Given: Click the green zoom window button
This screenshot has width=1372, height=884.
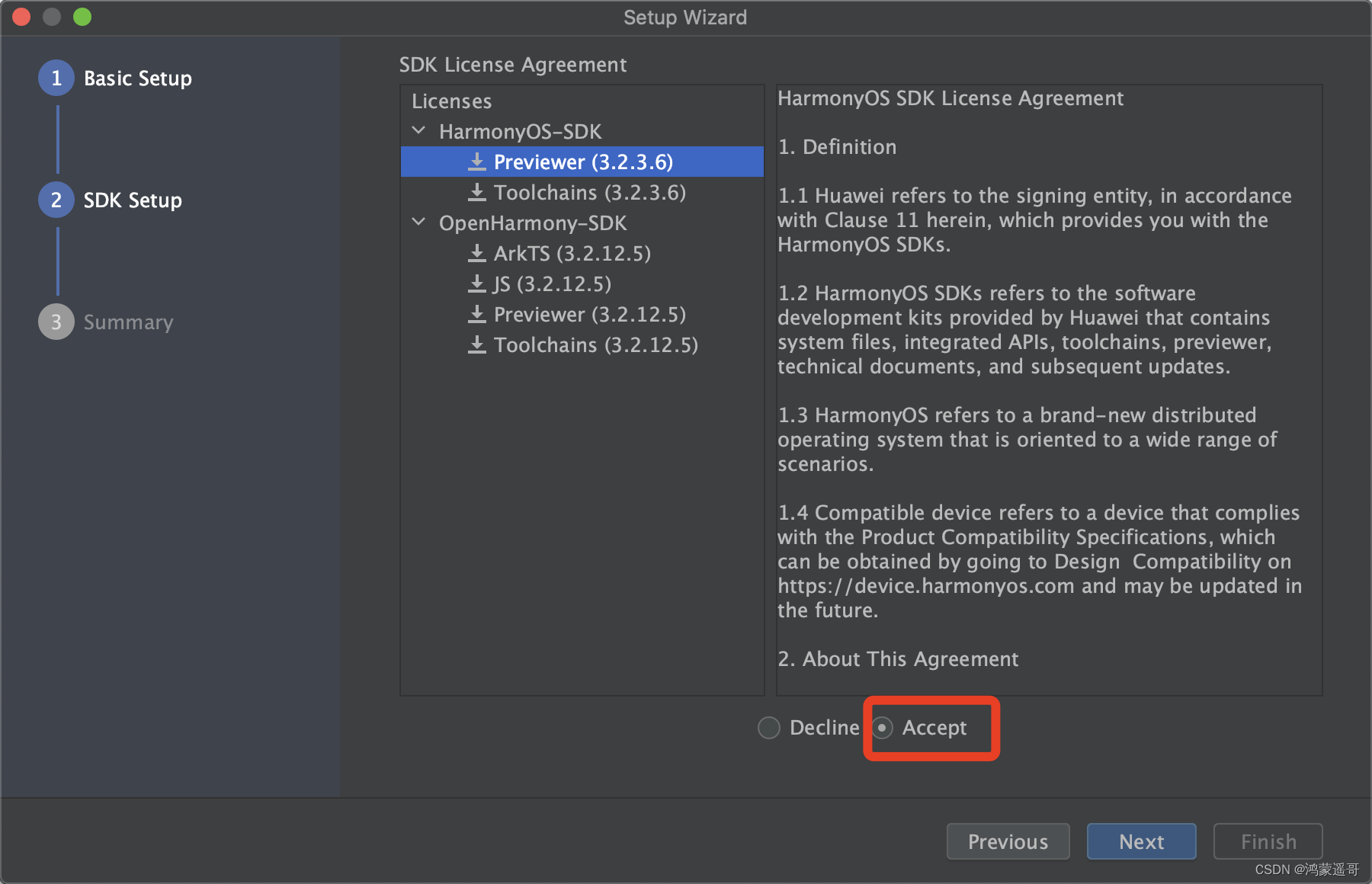Looking at the screenshot, I should [82, 17].
